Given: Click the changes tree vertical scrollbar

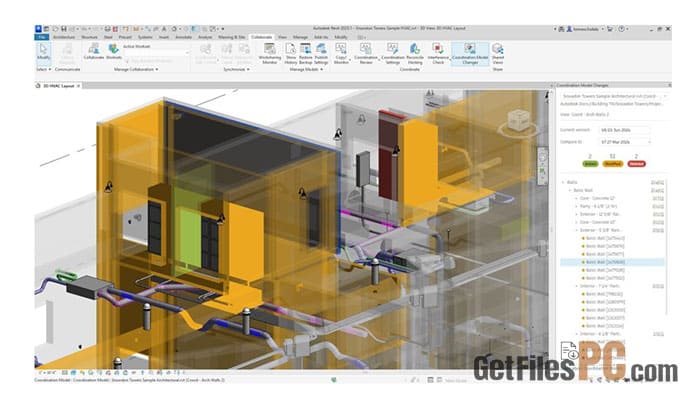Looking at the screenshot, I should [x=666, y=246].
